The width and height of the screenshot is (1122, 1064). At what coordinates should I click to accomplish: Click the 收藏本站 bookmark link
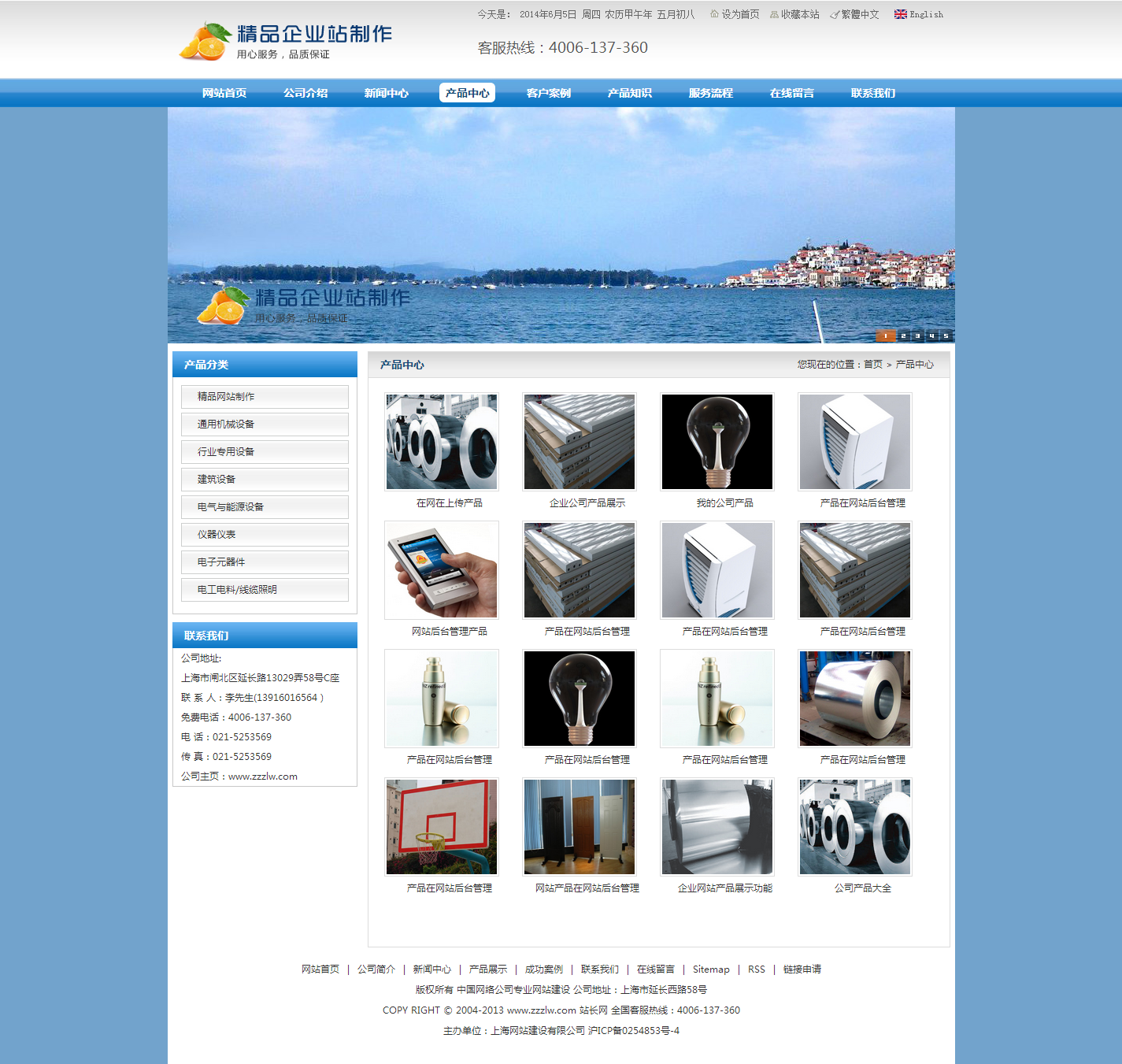pos(794,14)
